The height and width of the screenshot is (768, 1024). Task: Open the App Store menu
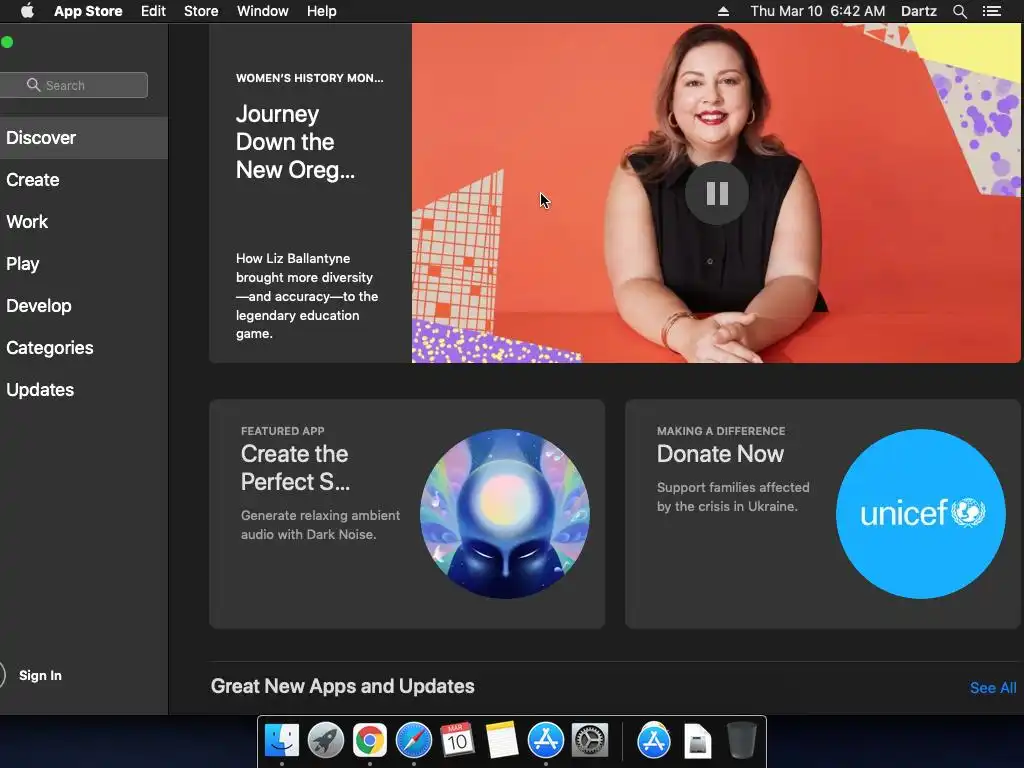(88, 11)
